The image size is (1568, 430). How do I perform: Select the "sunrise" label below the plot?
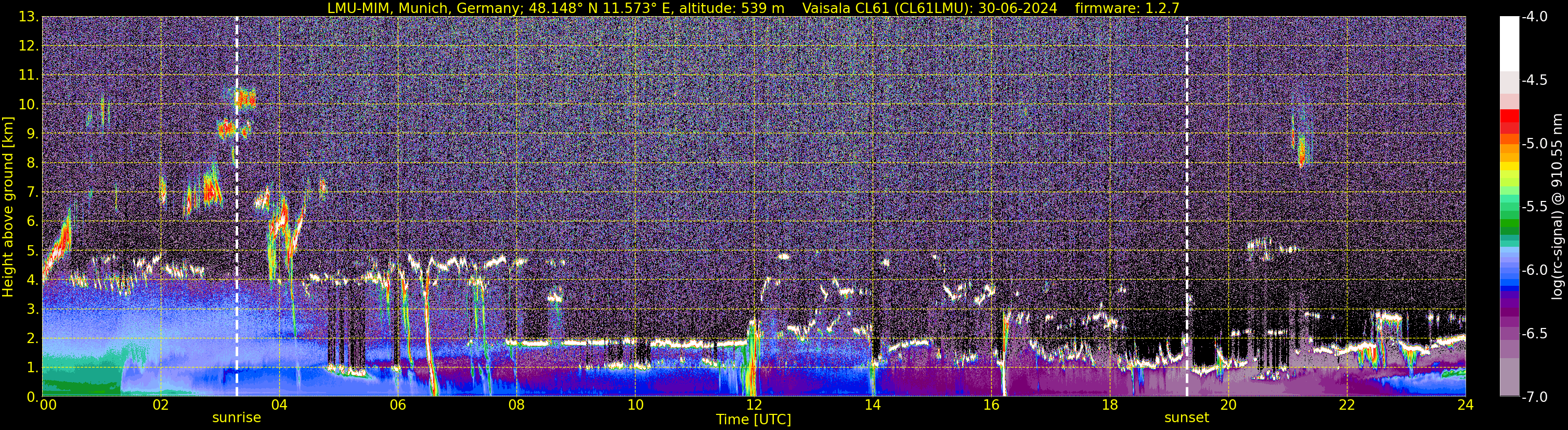[237, 418]
